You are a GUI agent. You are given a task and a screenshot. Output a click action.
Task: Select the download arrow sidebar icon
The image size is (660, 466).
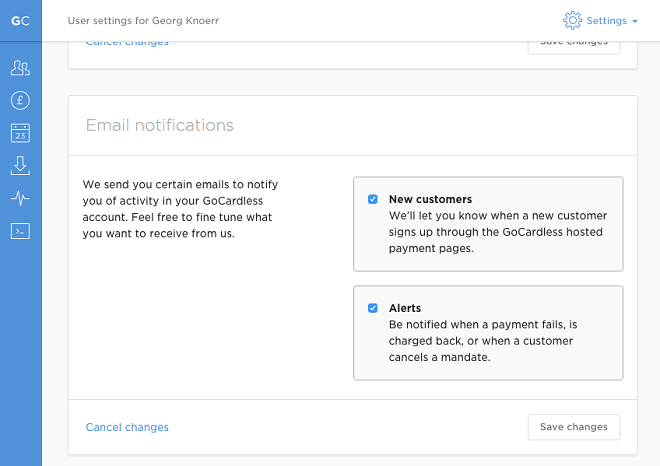point(20,165)
